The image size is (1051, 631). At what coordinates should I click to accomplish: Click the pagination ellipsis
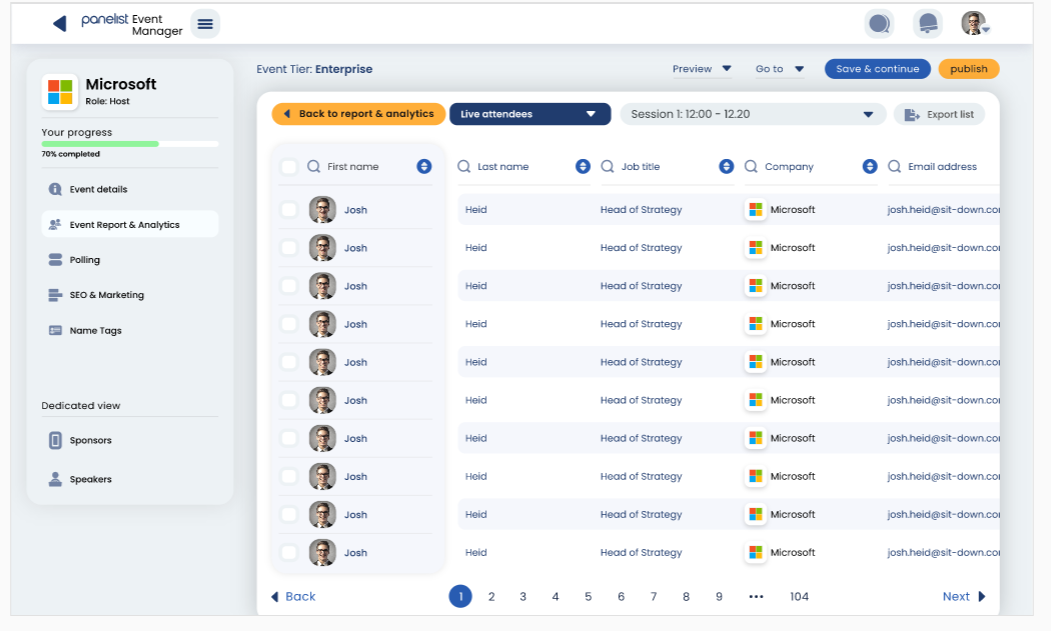[756, 597]
